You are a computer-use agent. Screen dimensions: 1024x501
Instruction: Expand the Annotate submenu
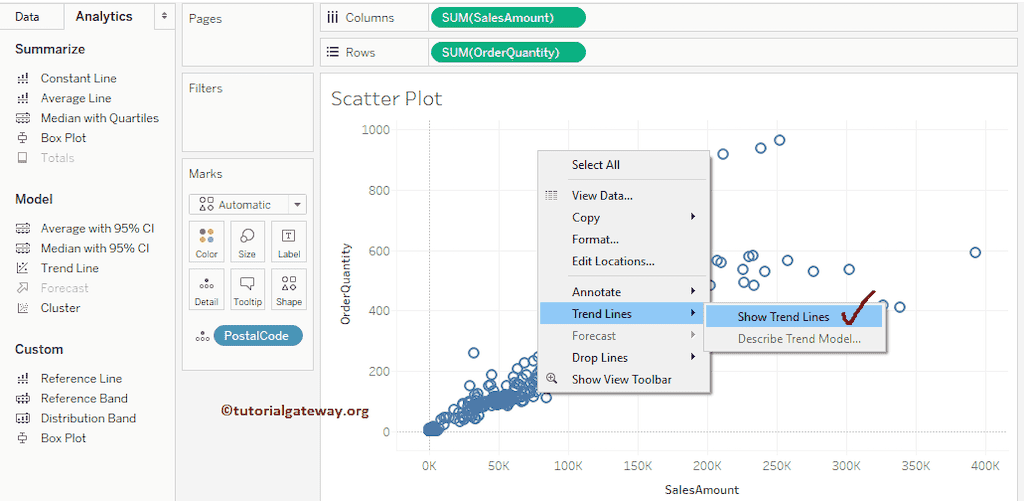pyautogui.click(x=692, y=292)
